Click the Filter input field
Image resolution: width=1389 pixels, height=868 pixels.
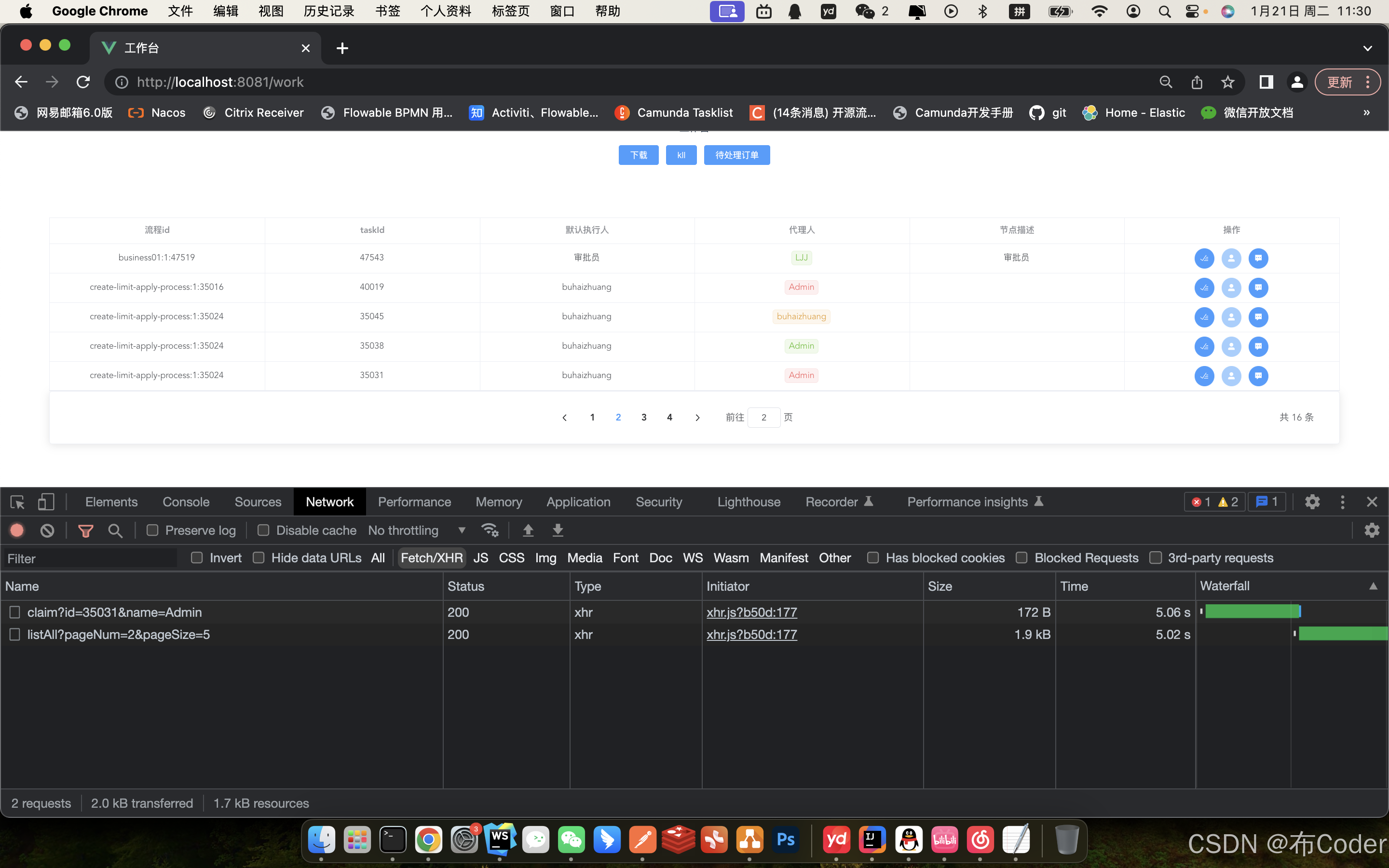90,558
